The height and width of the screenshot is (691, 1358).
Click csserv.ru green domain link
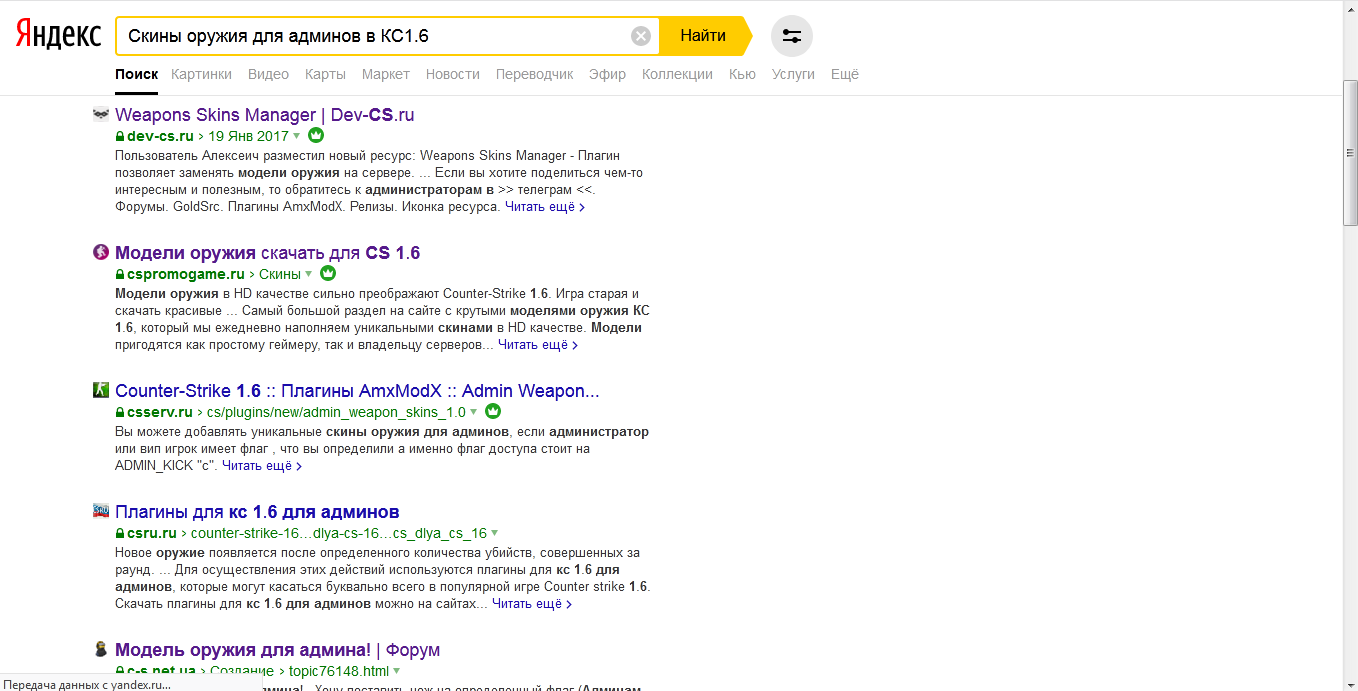[160, 412]
